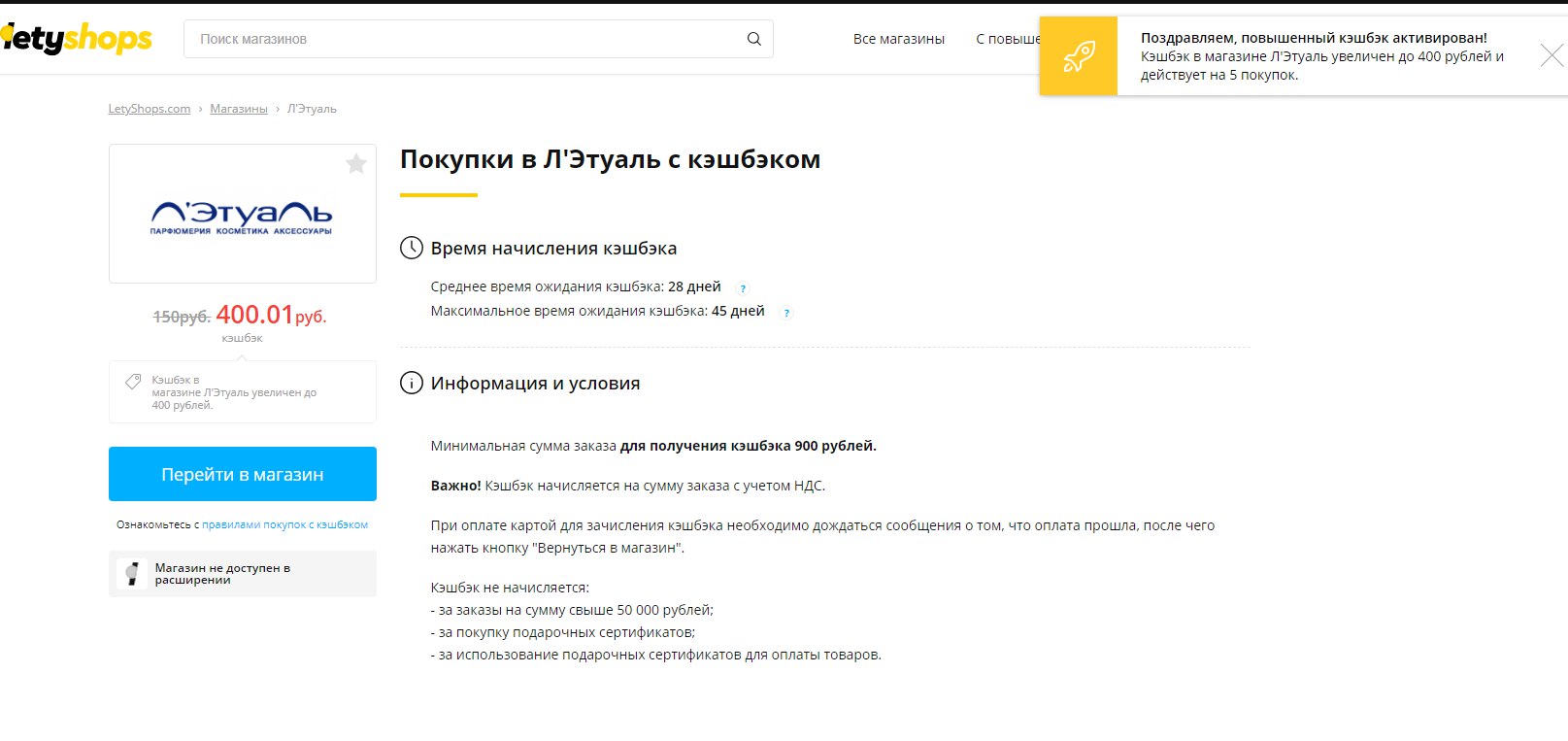Click the price tag icon in cashback note

tap(133, 382)
